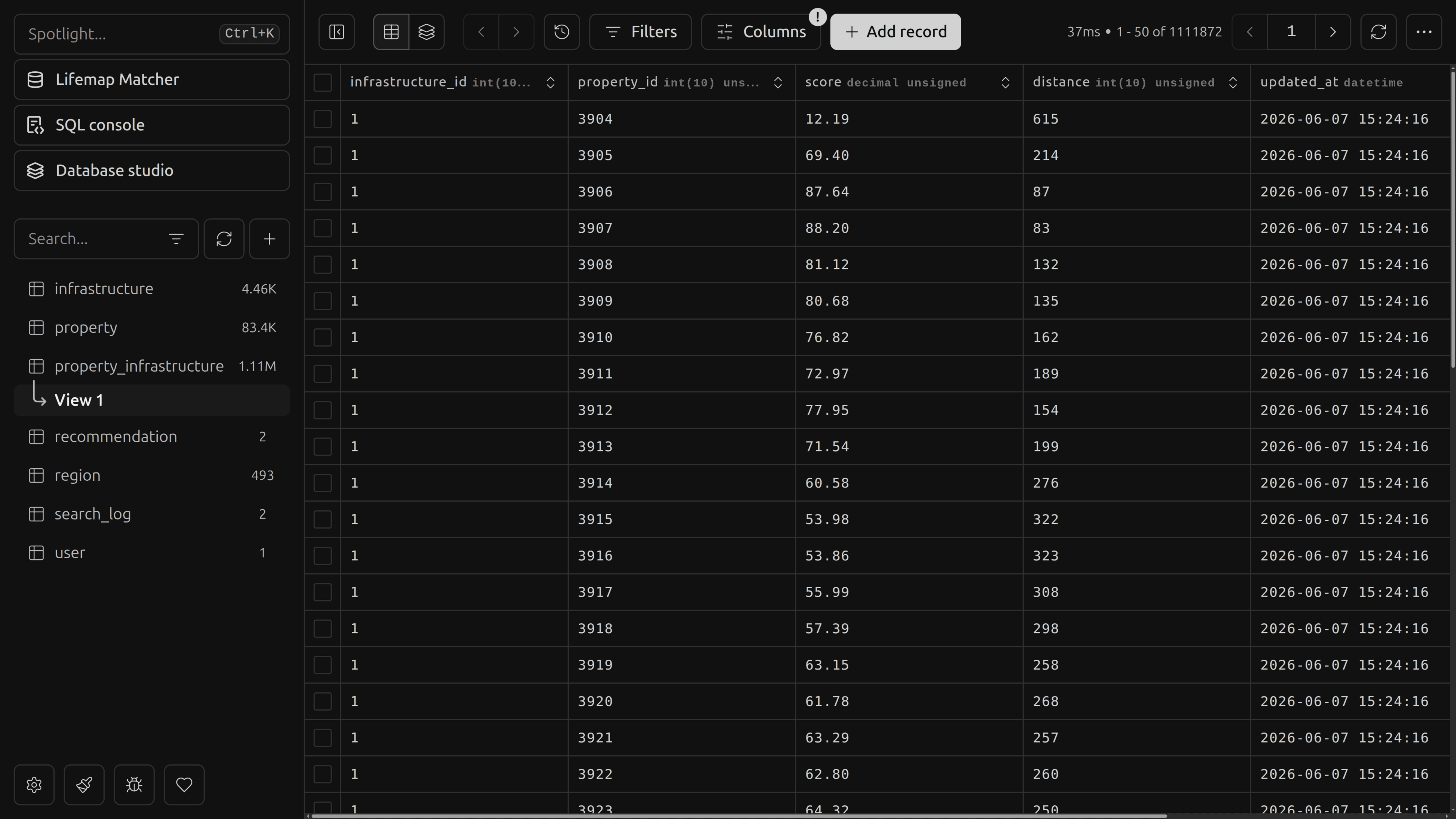
Task: Select distance cell 268
Action: 1137,701
